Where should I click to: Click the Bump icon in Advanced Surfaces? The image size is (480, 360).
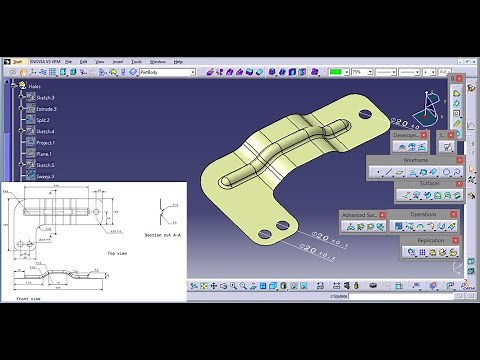tap(350, 227)
